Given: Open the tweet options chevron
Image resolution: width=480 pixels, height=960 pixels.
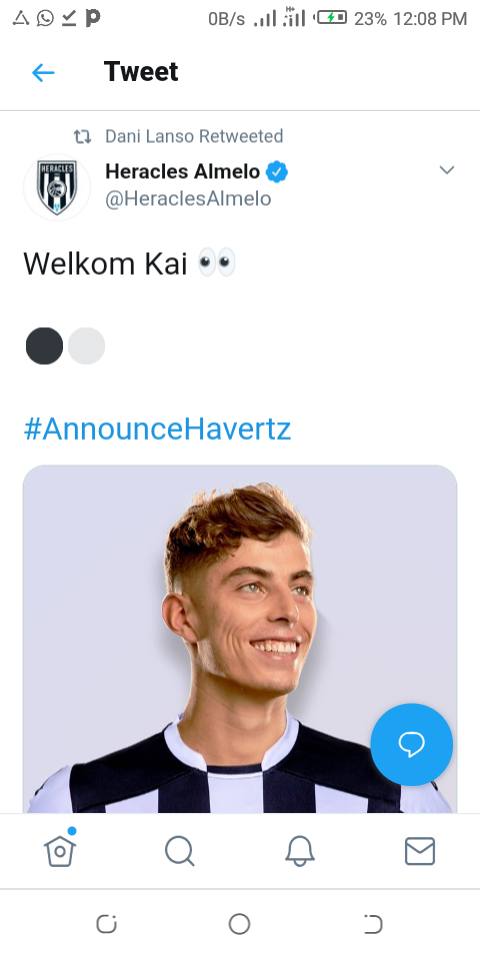Looking at the screenshot, I should tap(447, 170).
